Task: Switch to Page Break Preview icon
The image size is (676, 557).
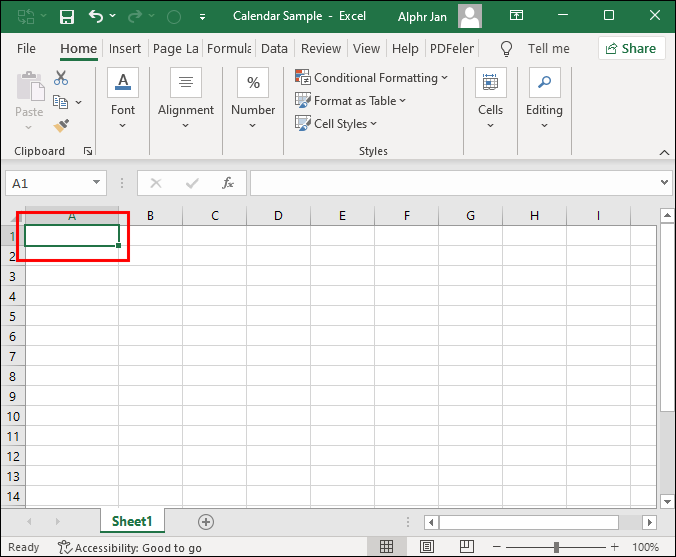Action: coord(466,547)
